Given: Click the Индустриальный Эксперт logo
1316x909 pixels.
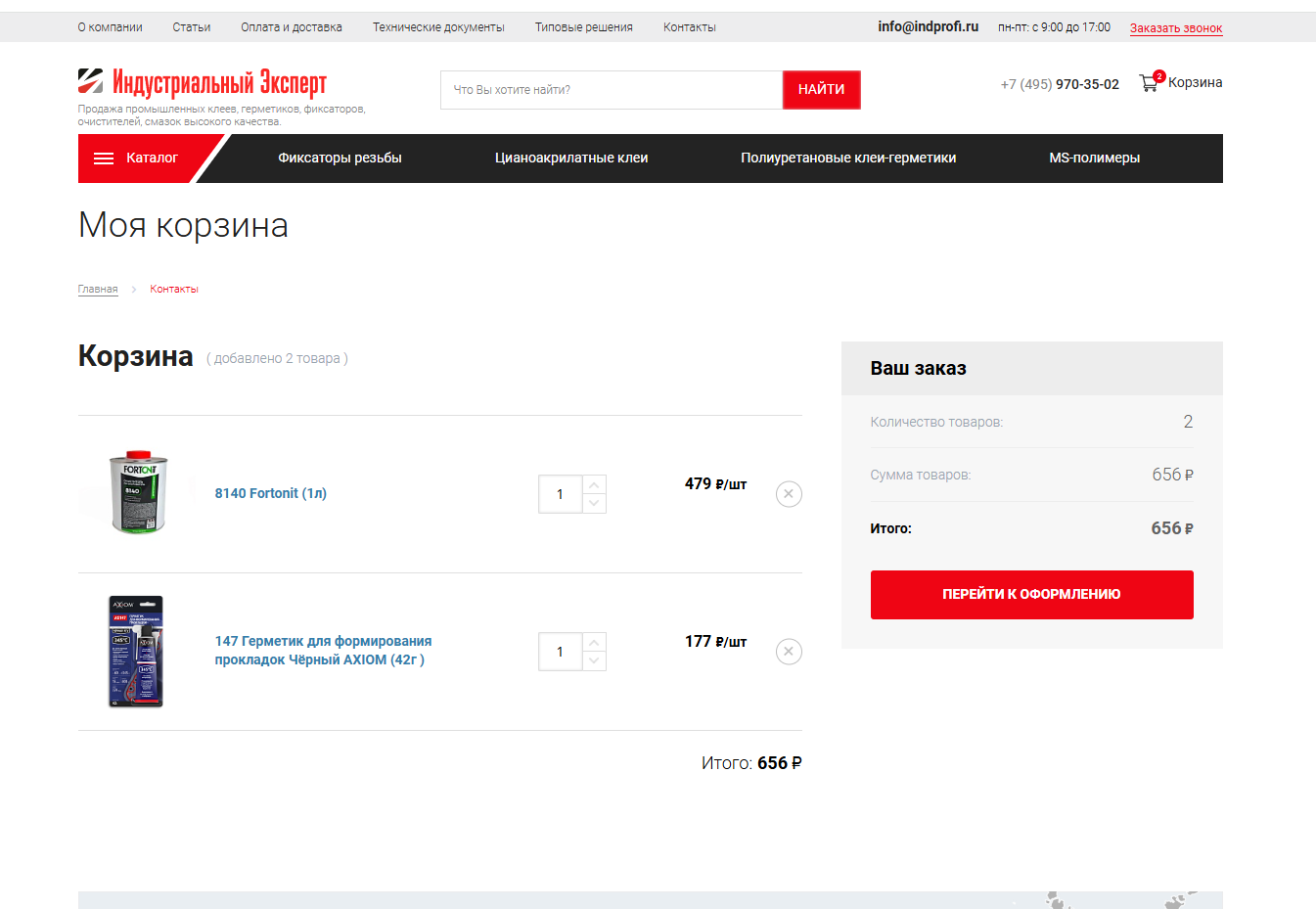Looking at the screenshot, I should tap(203, 82).
